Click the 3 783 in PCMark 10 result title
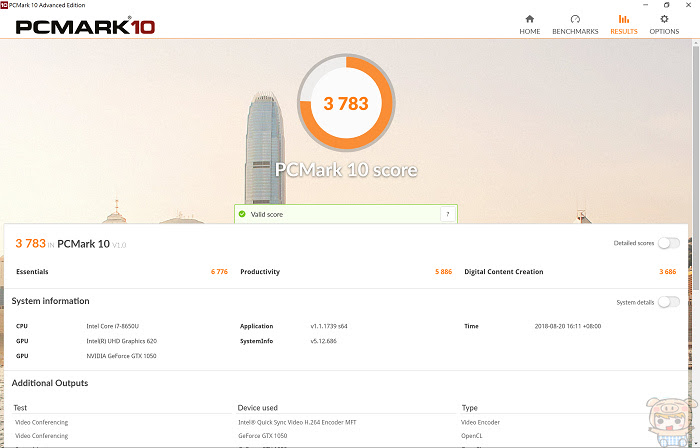 tap(71, 244)
